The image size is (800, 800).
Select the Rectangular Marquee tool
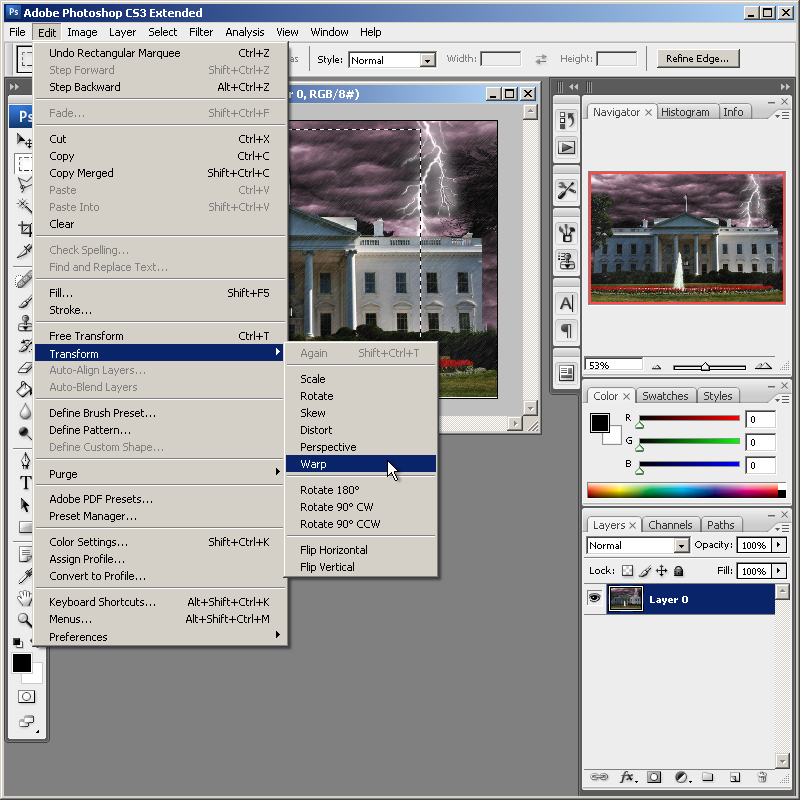(x=24, y=163)
